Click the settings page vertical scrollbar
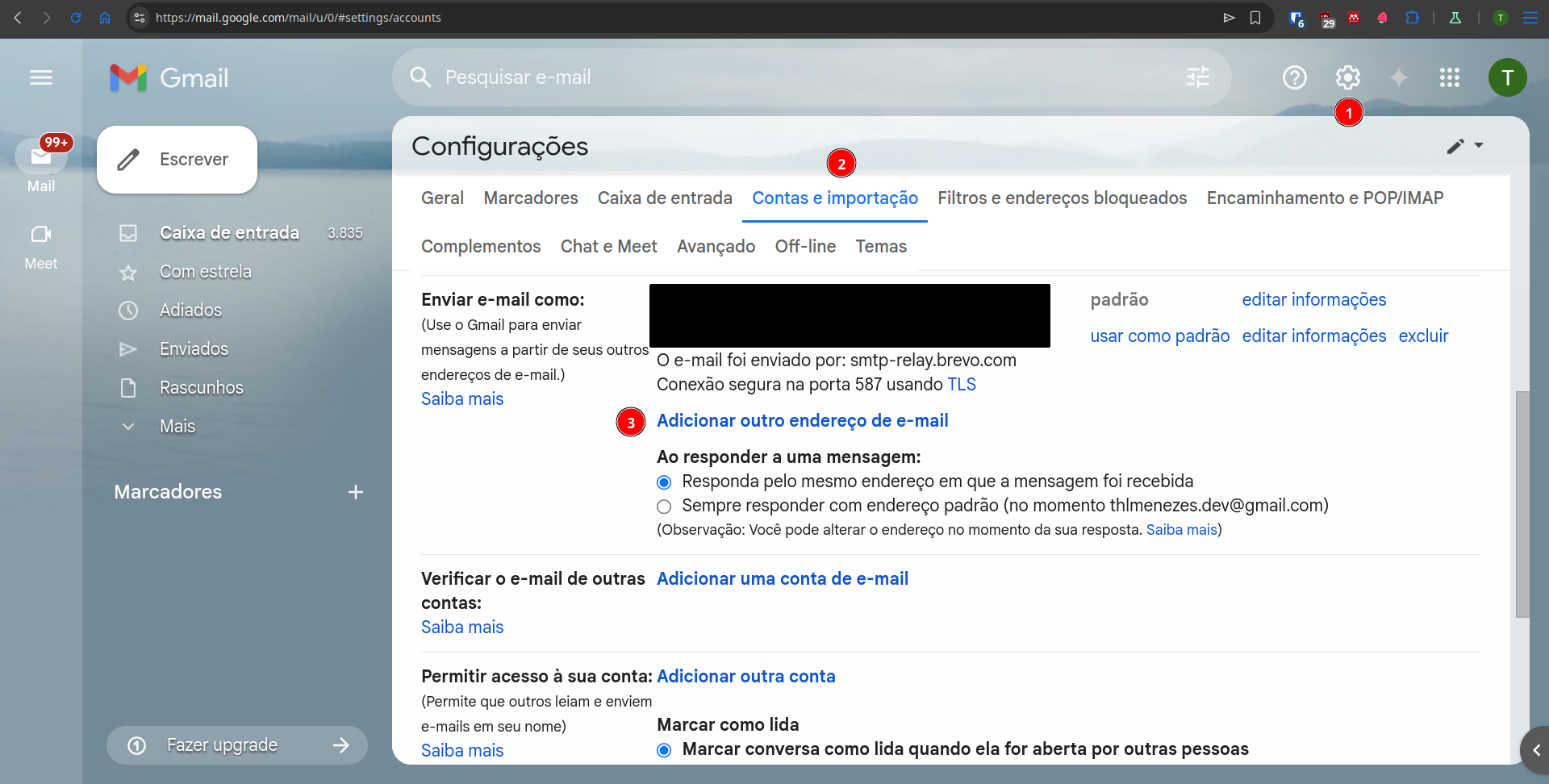Image resolution: width=1549 pixels, height=784 pixels. (1522, 504)
